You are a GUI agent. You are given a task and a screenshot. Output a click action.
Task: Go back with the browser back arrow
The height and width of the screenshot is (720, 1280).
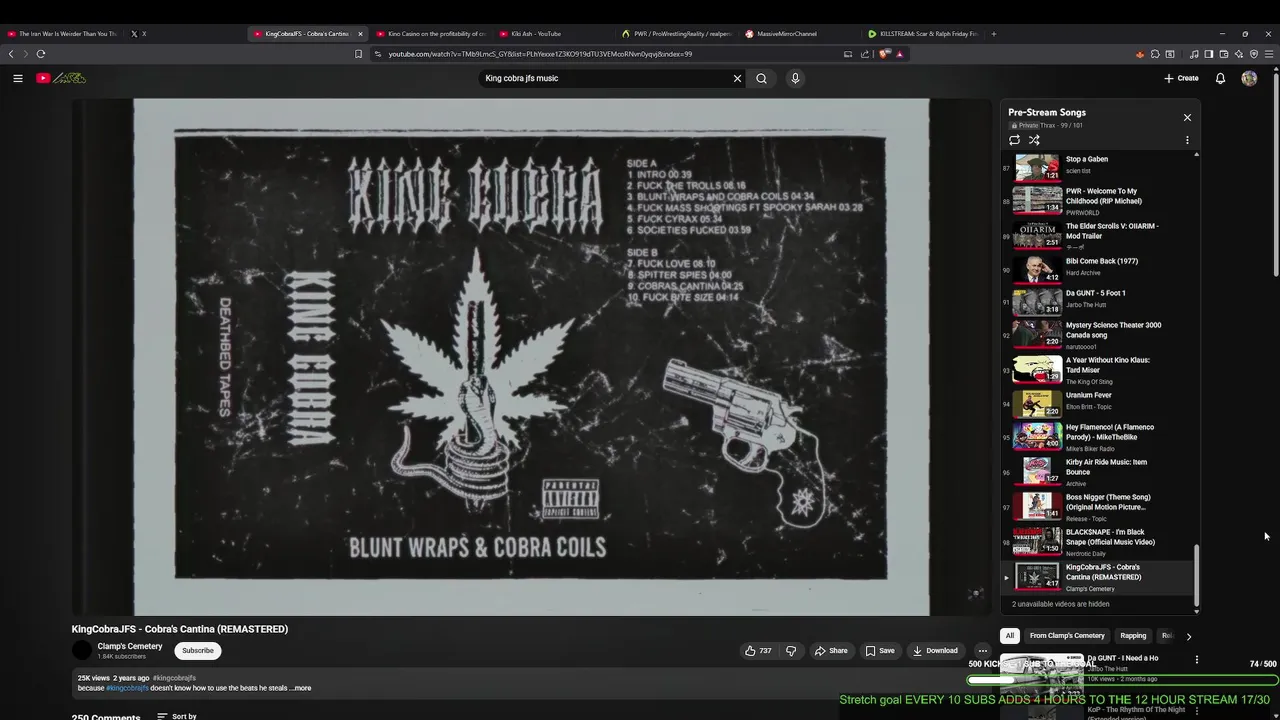(x=11, y=54)
